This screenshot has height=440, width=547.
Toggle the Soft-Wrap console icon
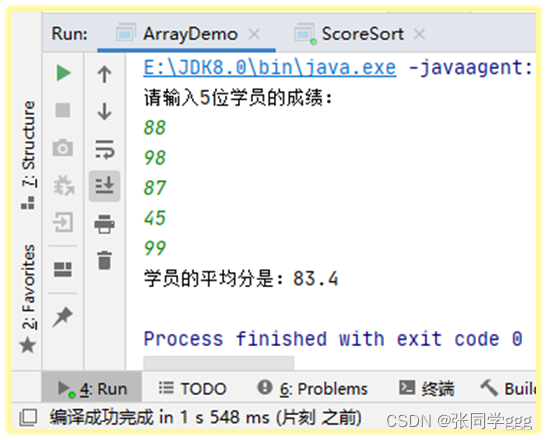click(x=104, y=149)
